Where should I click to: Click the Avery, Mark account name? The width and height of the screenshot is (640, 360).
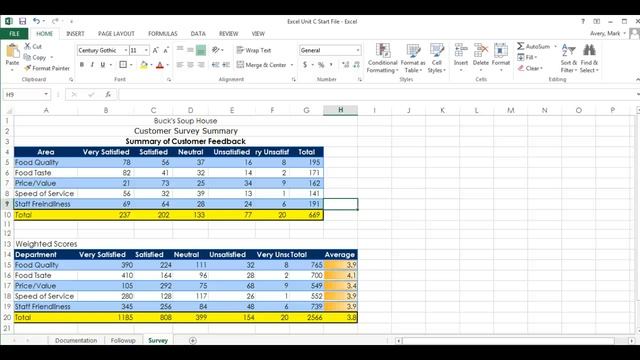pyautogui.click(x=605, y=33)
